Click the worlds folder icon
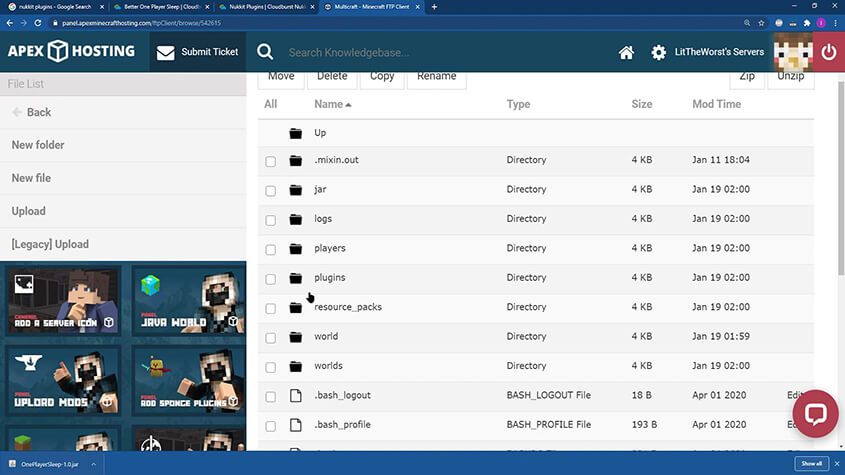845x475 pixels. pyautogui.click(x=295, y=367)
